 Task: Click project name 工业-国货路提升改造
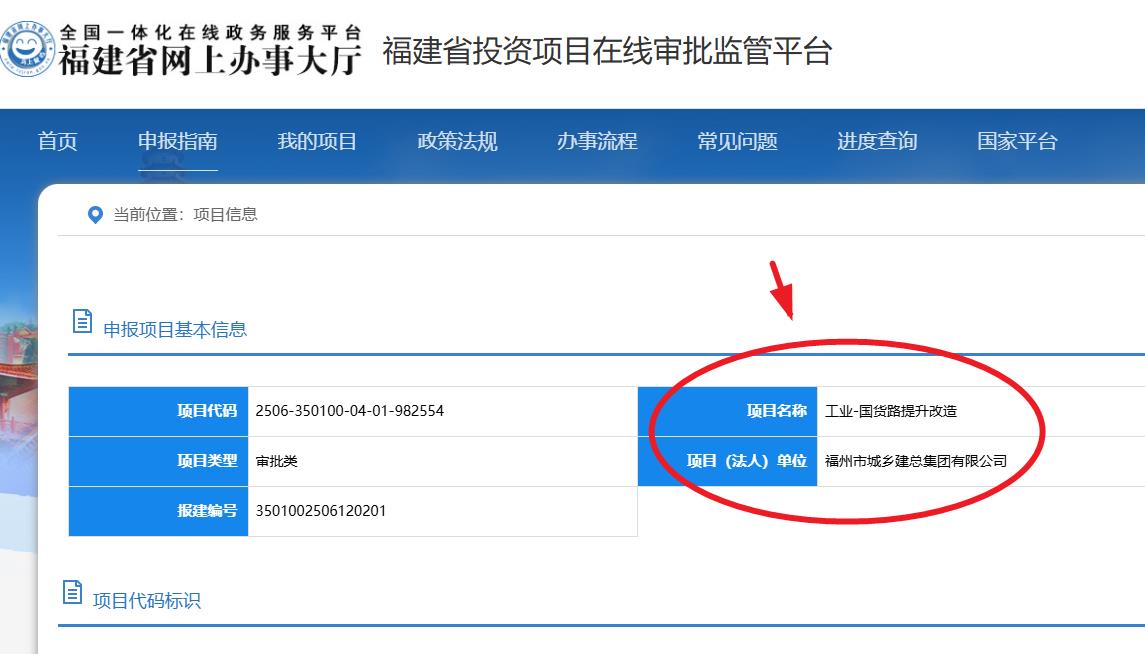click(891, 411)
